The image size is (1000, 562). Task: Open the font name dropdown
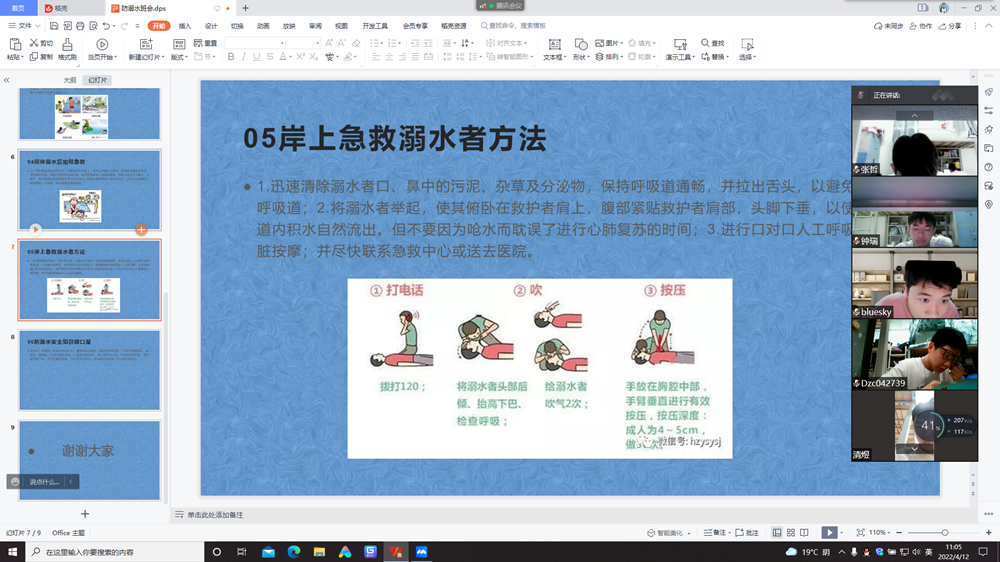(x=282, y=43)
